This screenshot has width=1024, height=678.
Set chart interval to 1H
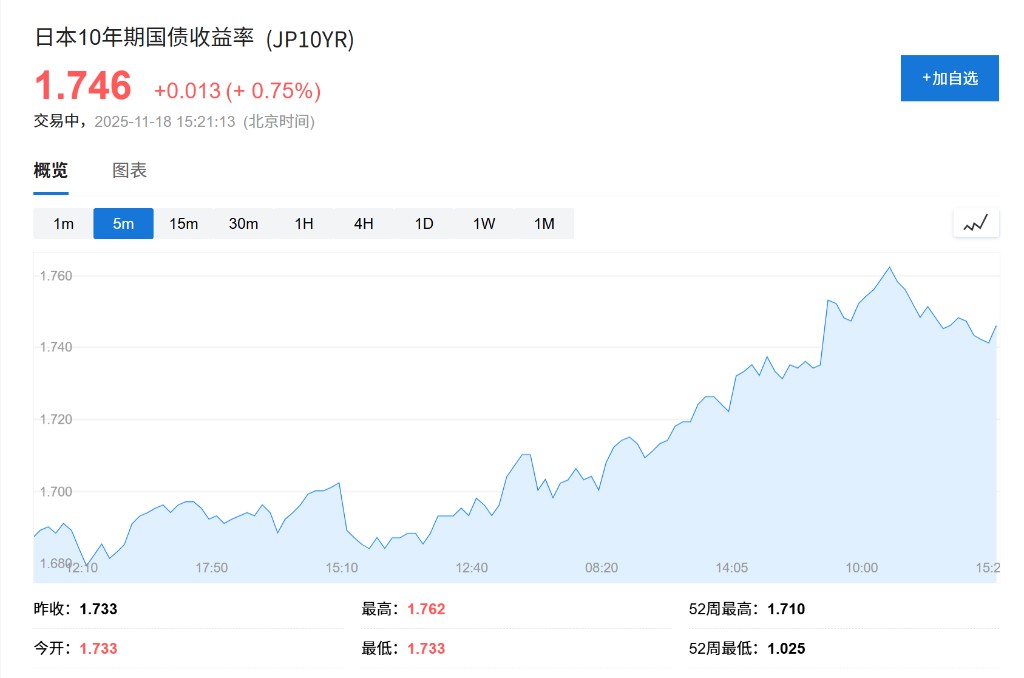304,224
